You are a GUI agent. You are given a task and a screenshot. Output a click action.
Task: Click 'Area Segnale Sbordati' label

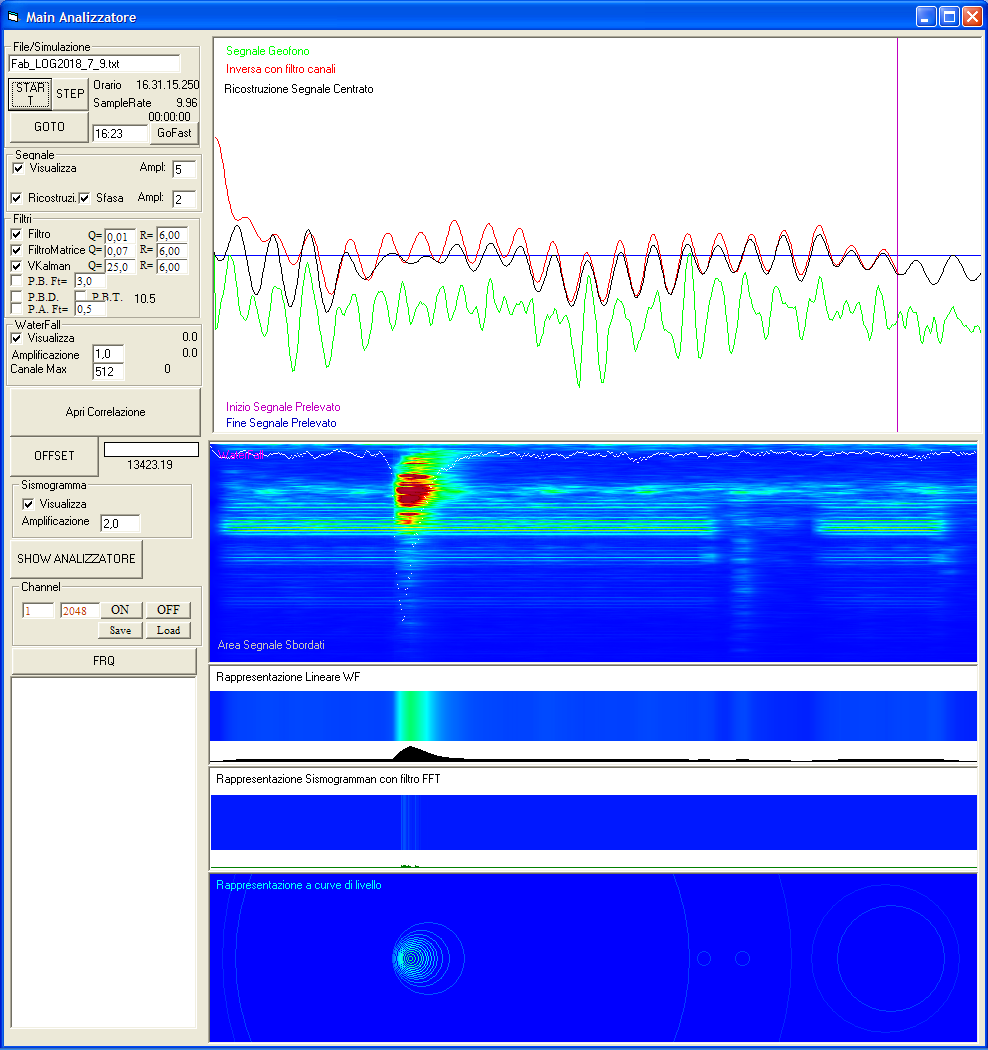point(271,645)
